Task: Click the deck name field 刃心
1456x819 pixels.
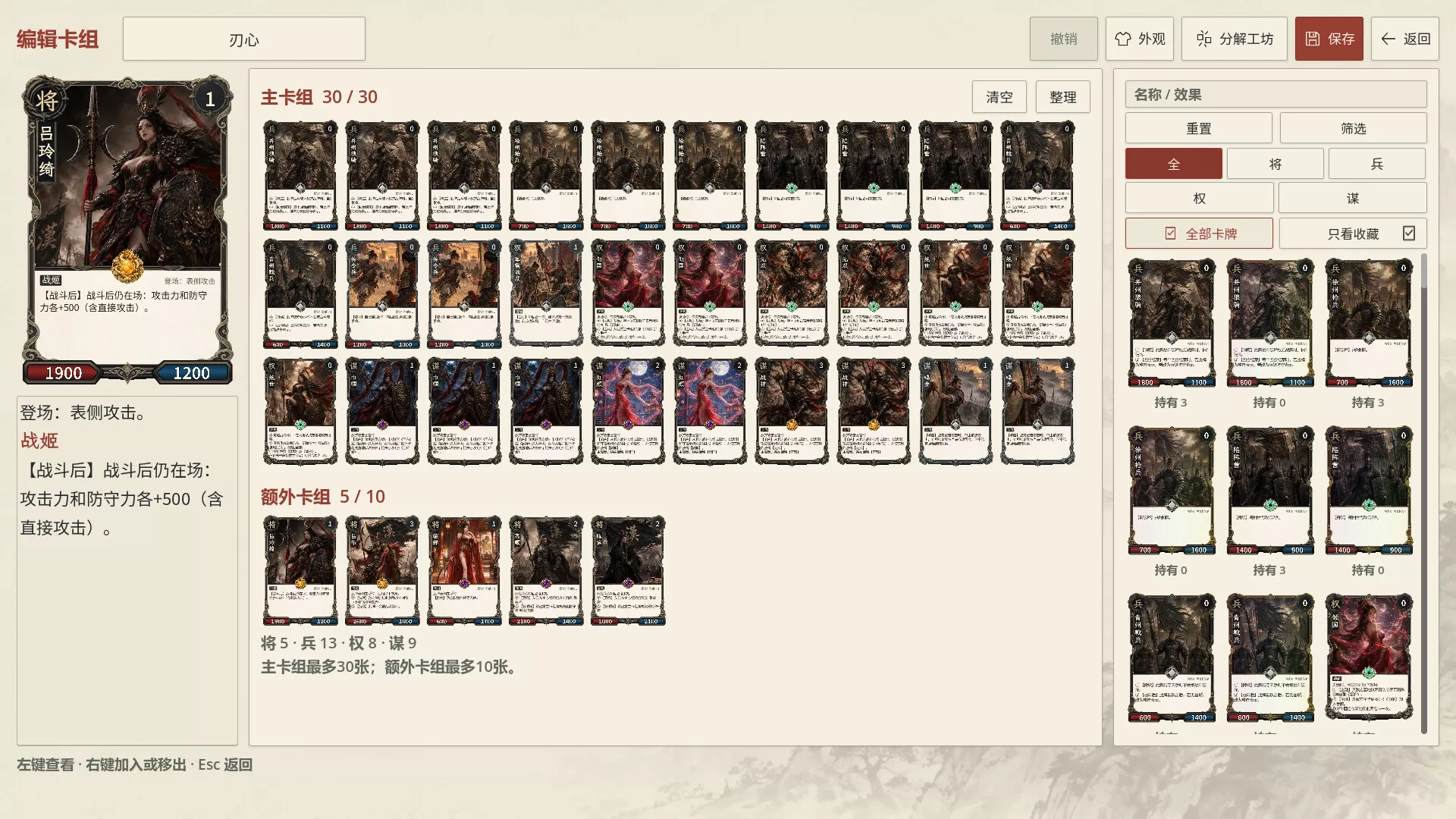Action: [243, 39]
